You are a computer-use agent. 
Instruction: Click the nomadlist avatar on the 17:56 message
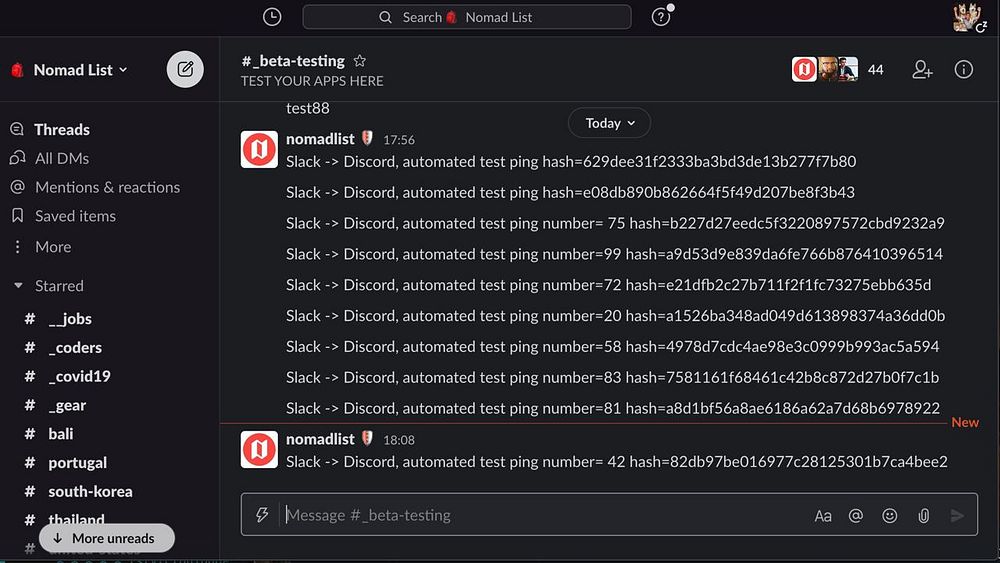point(259,149)
